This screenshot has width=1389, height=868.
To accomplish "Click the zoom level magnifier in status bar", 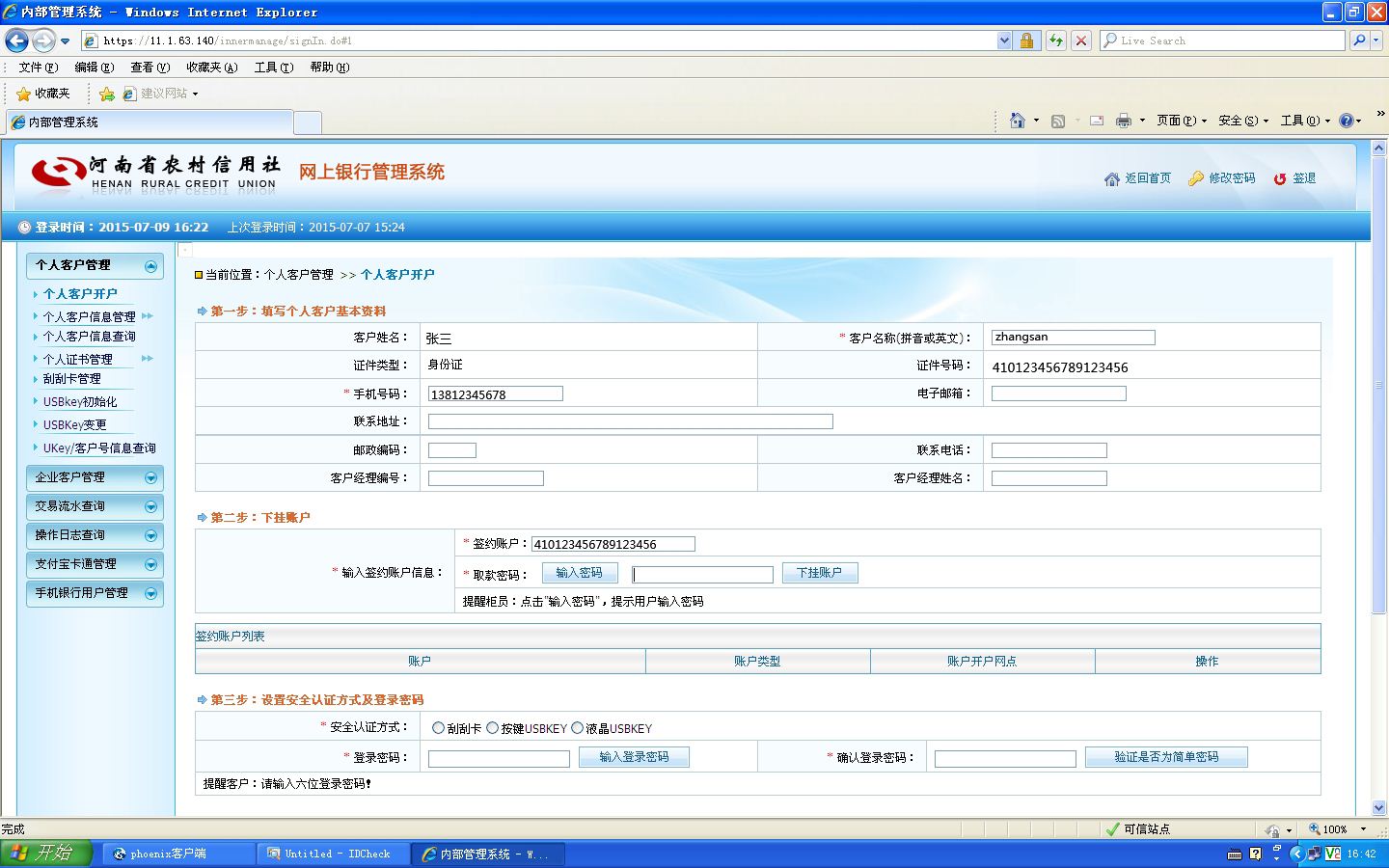I will coord(1314,829).
